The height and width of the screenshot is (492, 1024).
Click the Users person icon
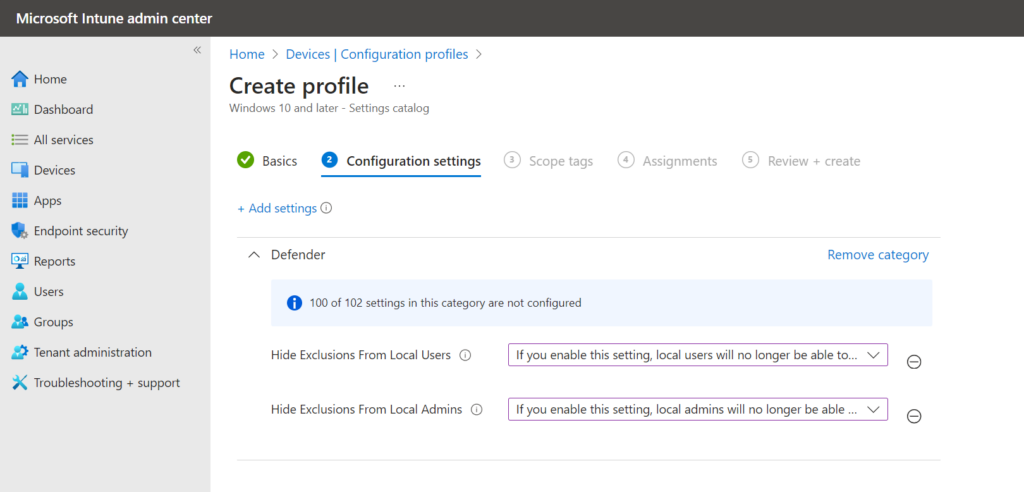pyautogui.click(x=20, y=291)
